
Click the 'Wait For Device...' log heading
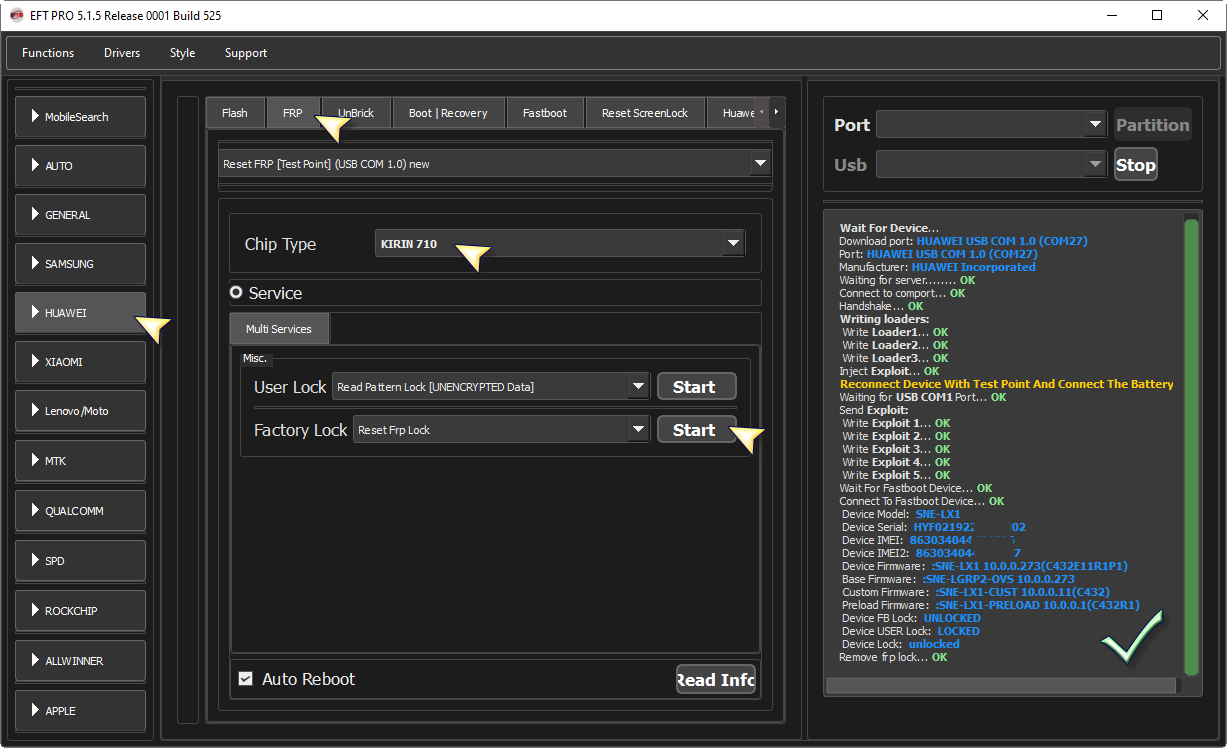point(889,228)
